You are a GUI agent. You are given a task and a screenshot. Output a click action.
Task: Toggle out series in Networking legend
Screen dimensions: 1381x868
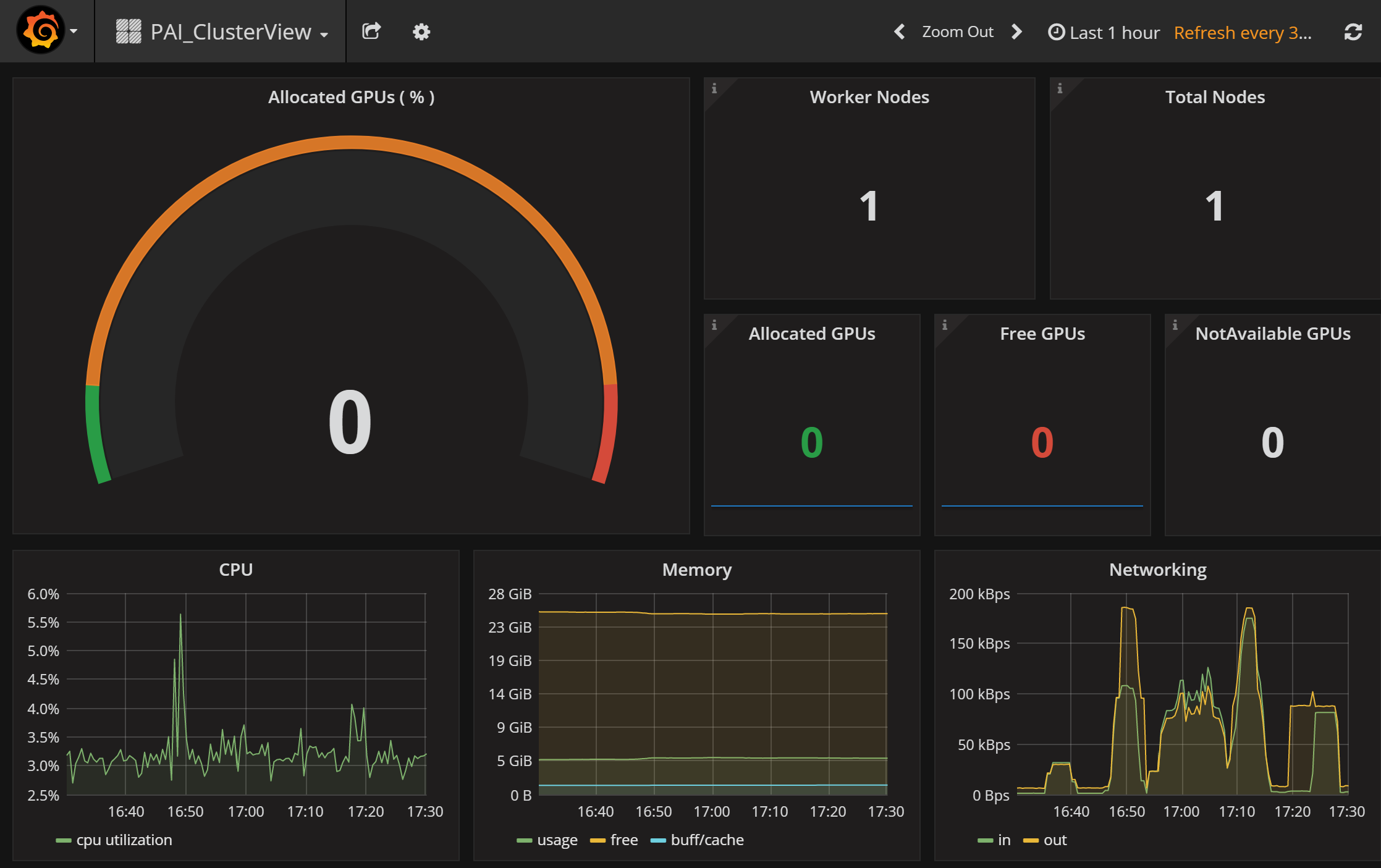[x=1055, y=840]
